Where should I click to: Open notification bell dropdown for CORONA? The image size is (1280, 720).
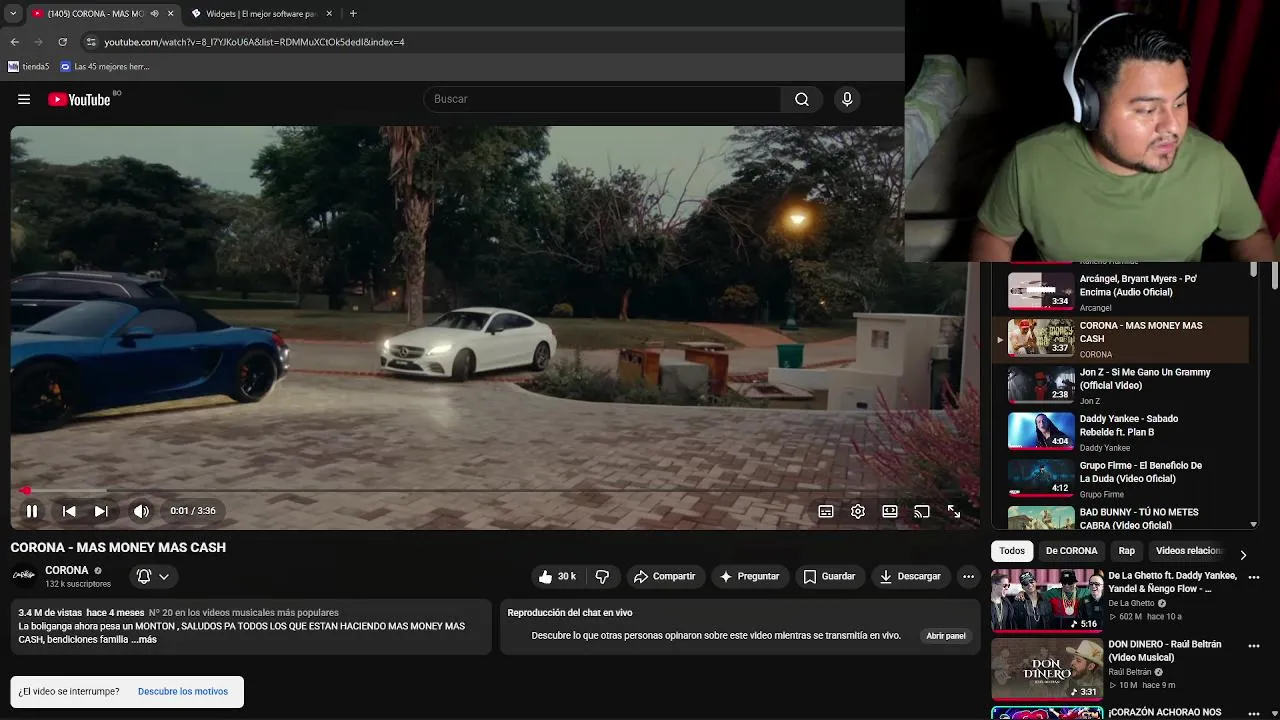coord(153,576)
